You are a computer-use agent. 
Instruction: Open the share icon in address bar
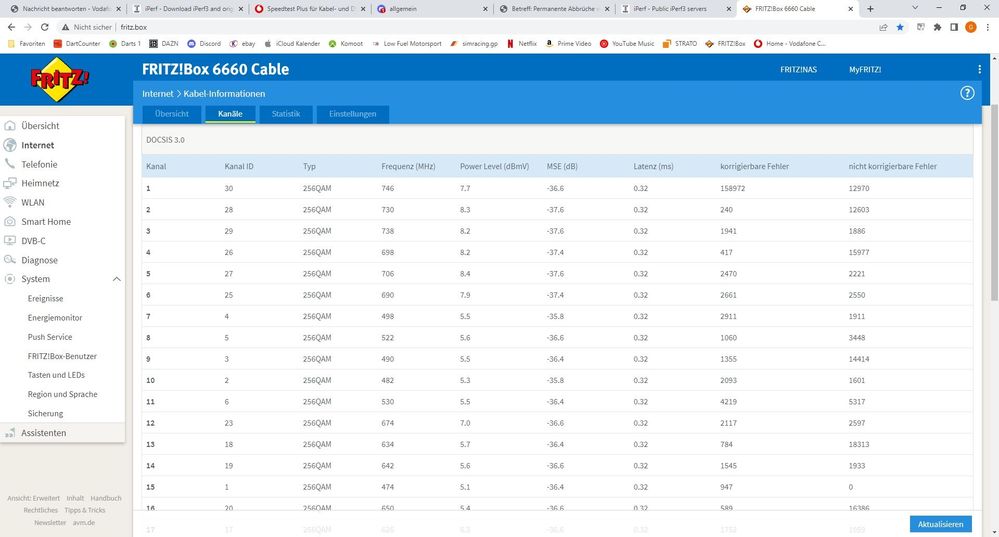pyautogui.click(x=883, y=27)
